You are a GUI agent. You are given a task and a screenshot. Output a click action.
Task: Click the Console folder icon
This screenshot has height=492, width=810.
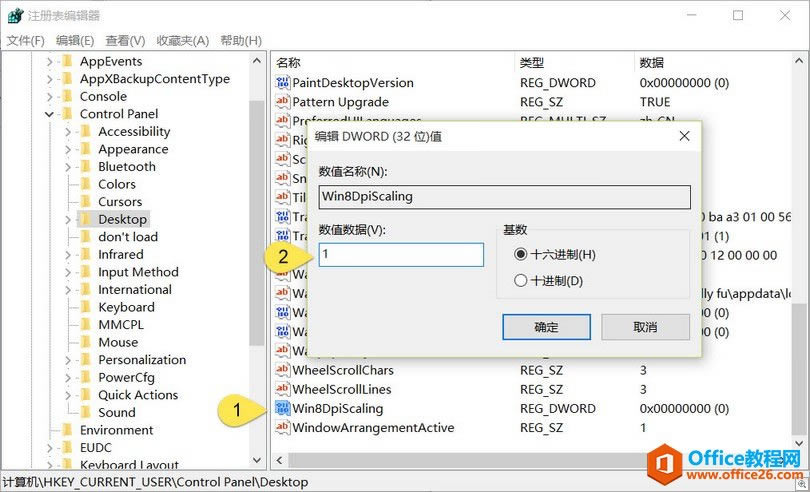[x=67, y=97]
